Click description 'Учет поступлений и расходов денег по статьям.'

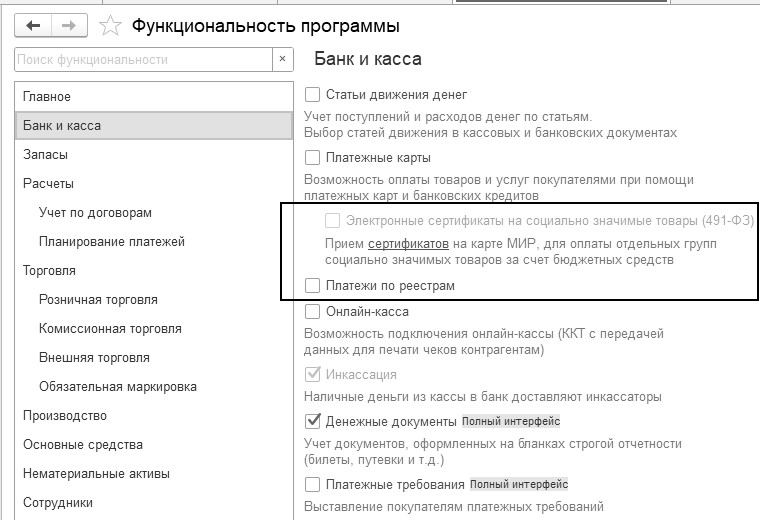pos(448,117)
